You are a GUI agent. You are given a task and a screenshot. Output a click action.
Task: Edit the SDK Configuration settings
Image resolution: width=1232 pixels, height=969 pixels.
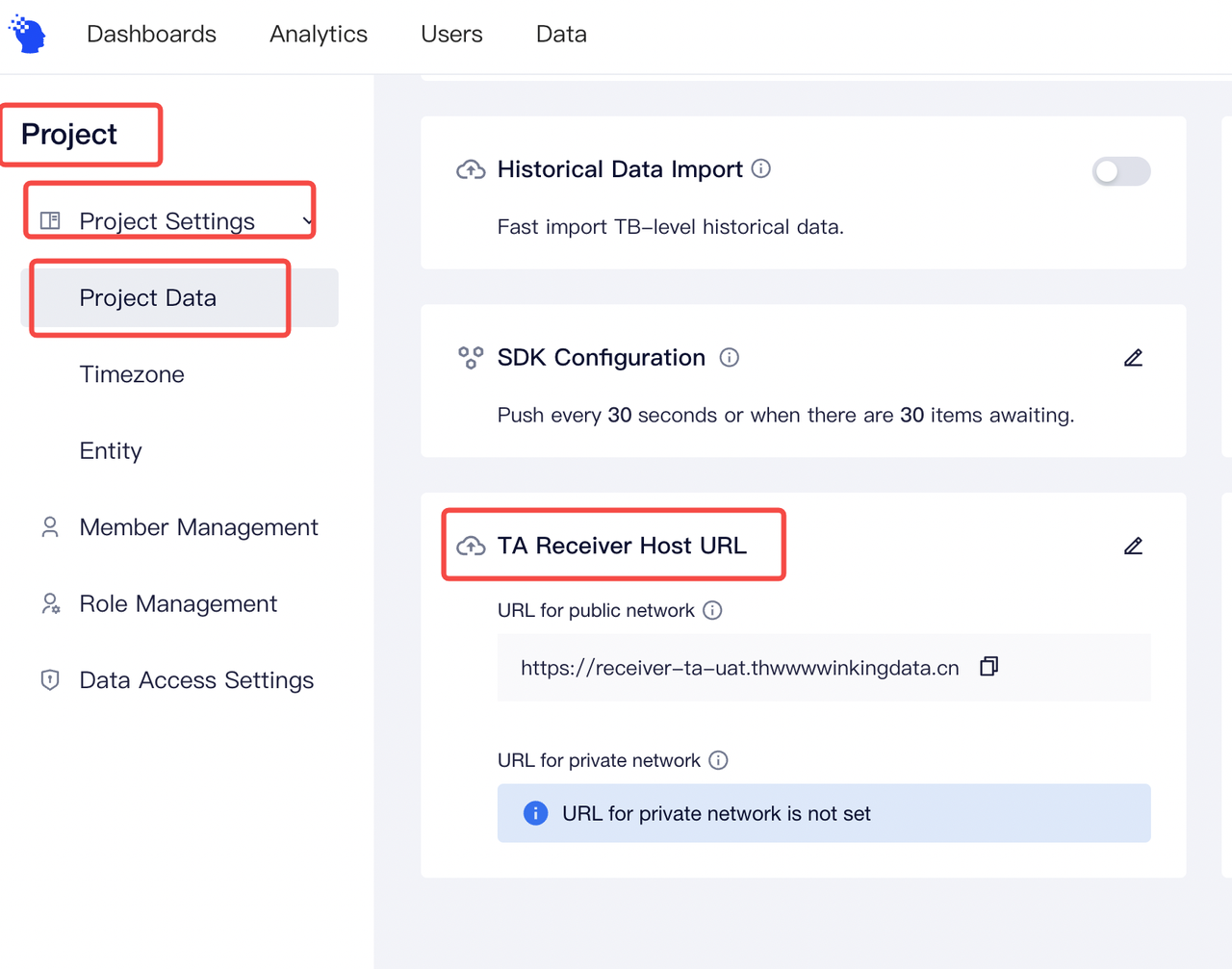pyautogui.click(x=1133, y=357)
